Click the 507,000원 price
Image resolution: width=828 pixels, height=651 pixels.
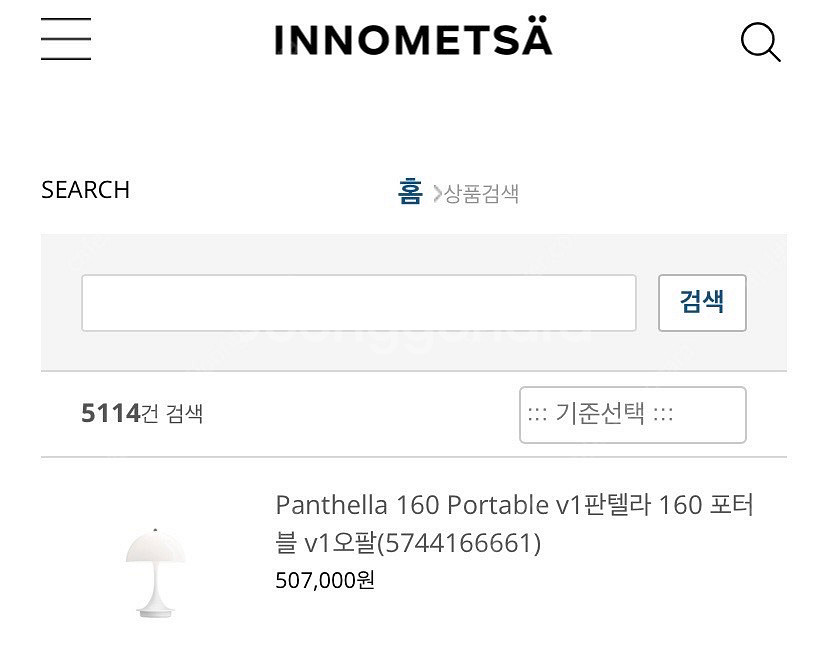(325, 580)
